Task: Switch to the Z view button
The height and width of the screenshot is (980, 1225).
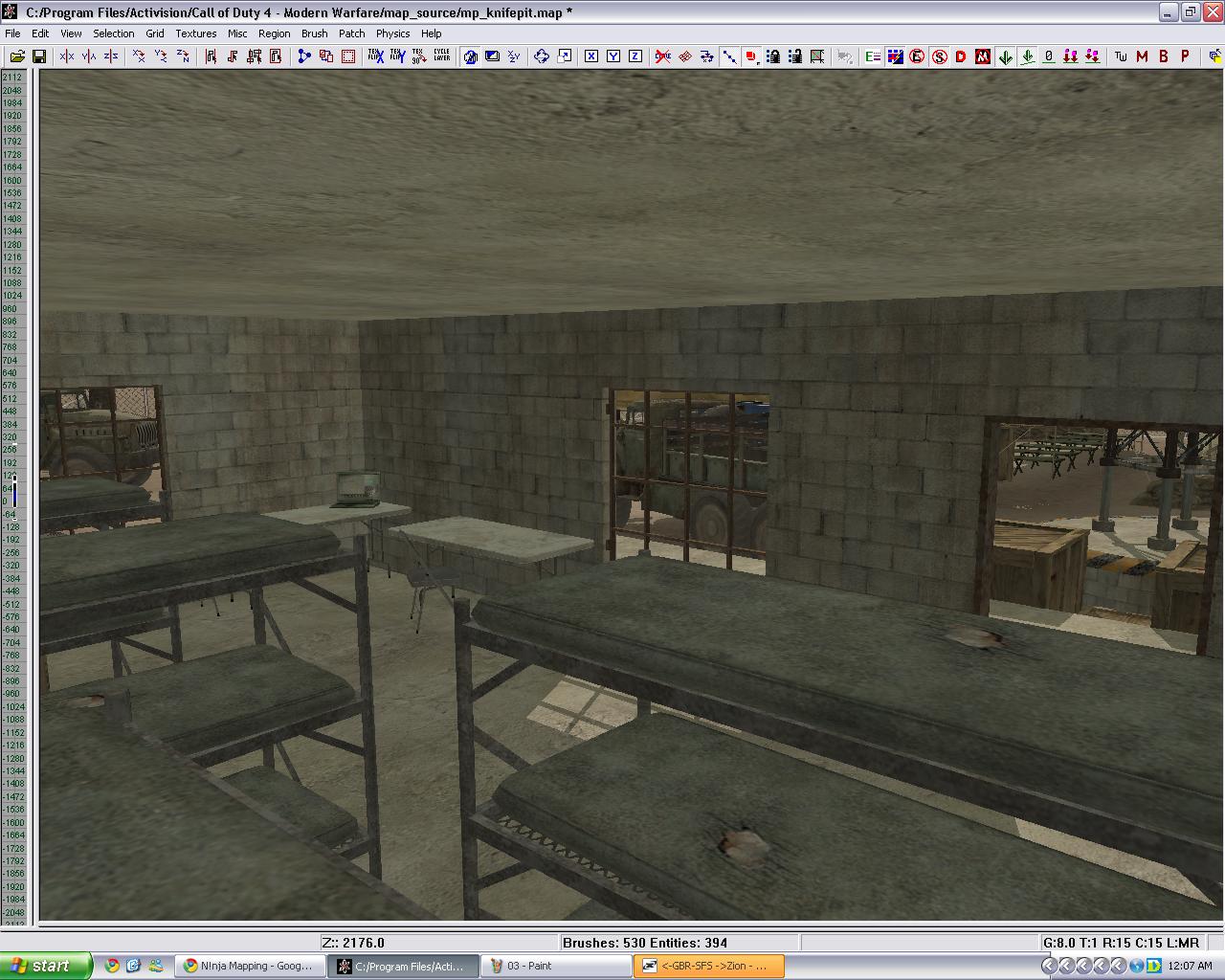Action: (635, 56)
